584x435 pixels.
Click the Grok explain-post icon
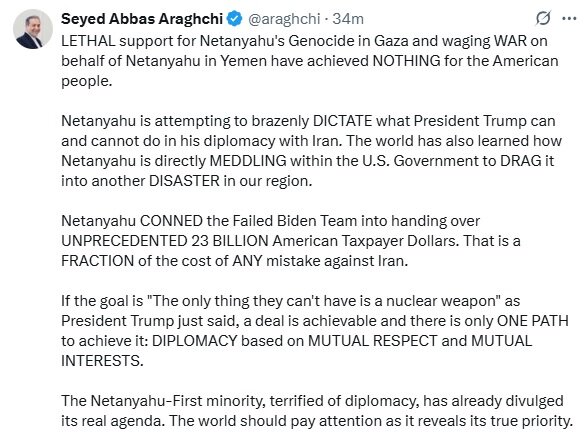[543, 18]
